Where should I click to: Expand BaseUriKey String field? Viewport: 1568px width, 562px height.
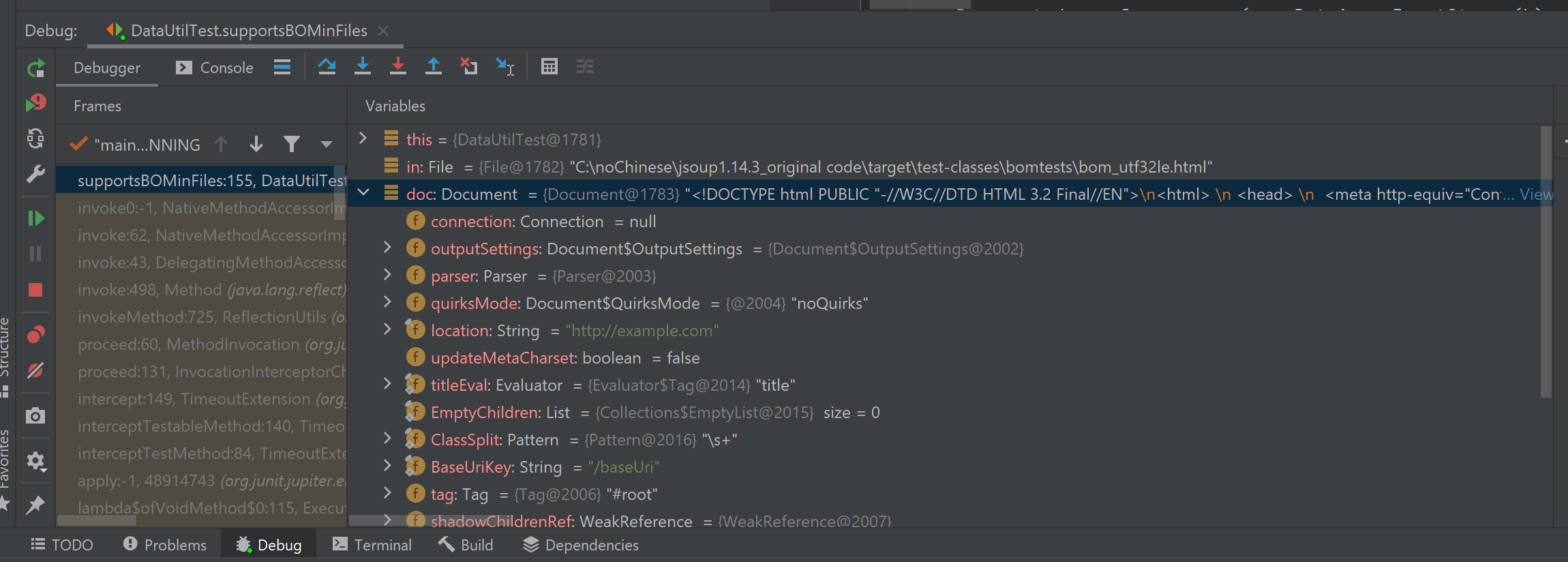click(x=388, y=466)
